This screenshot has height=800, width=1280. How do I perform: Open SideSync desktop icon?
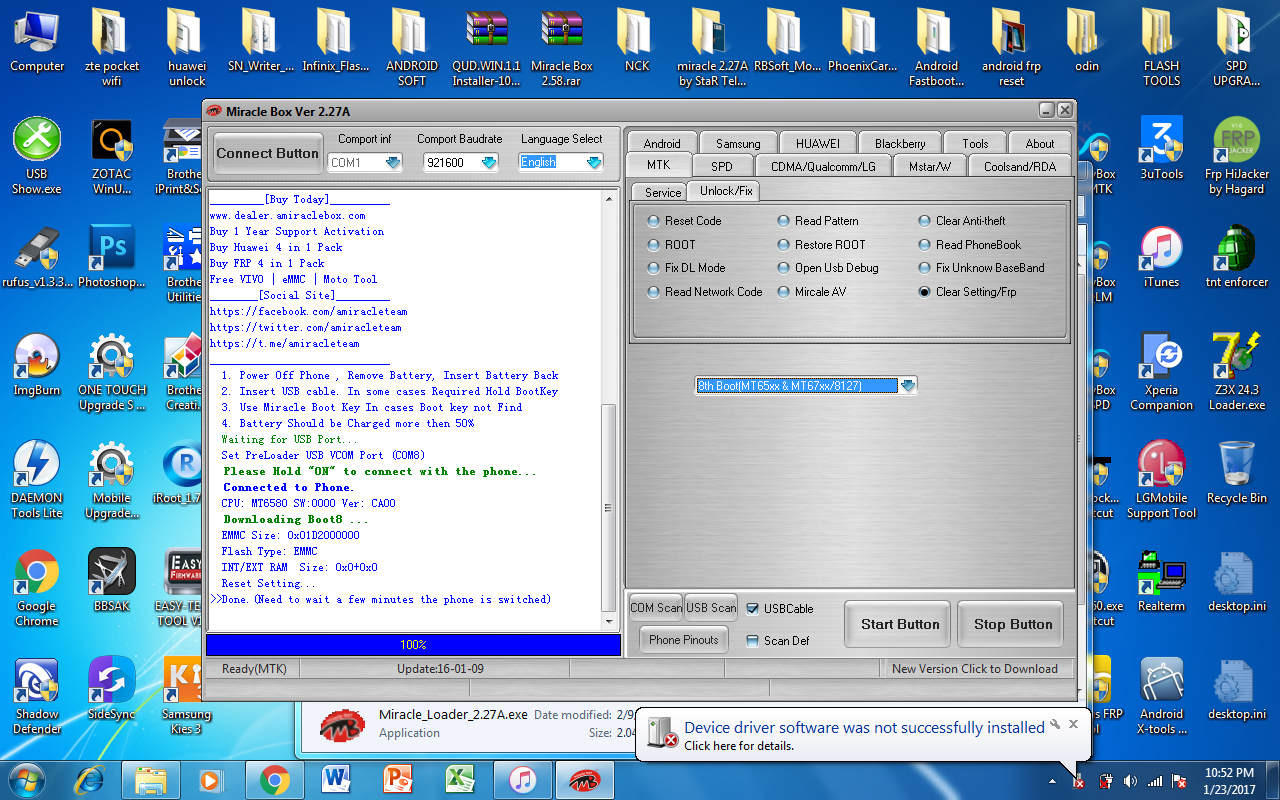click(112, 689)
